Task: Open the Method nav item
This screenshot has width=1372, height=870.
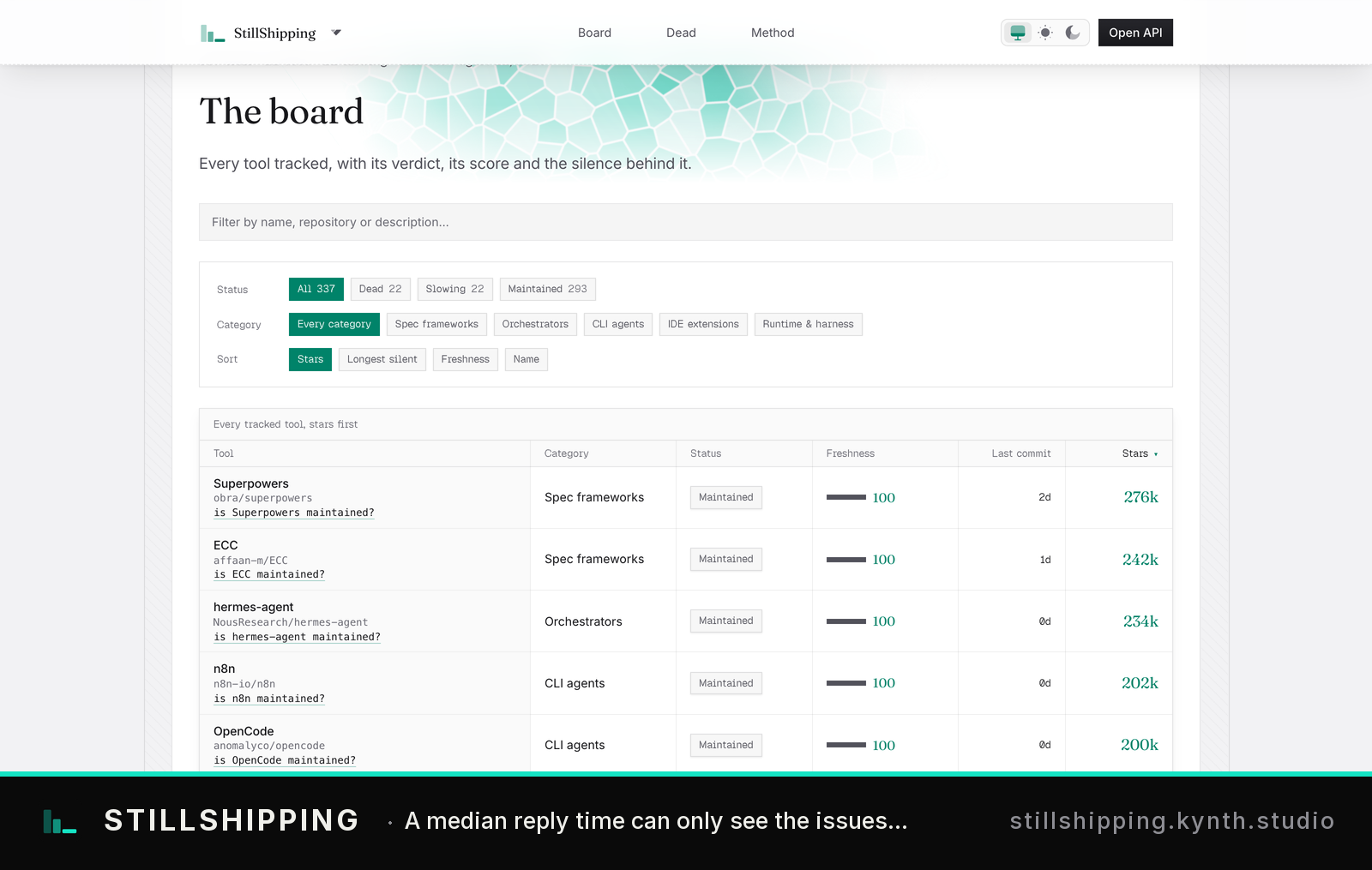Action: (x=773, y=33)
